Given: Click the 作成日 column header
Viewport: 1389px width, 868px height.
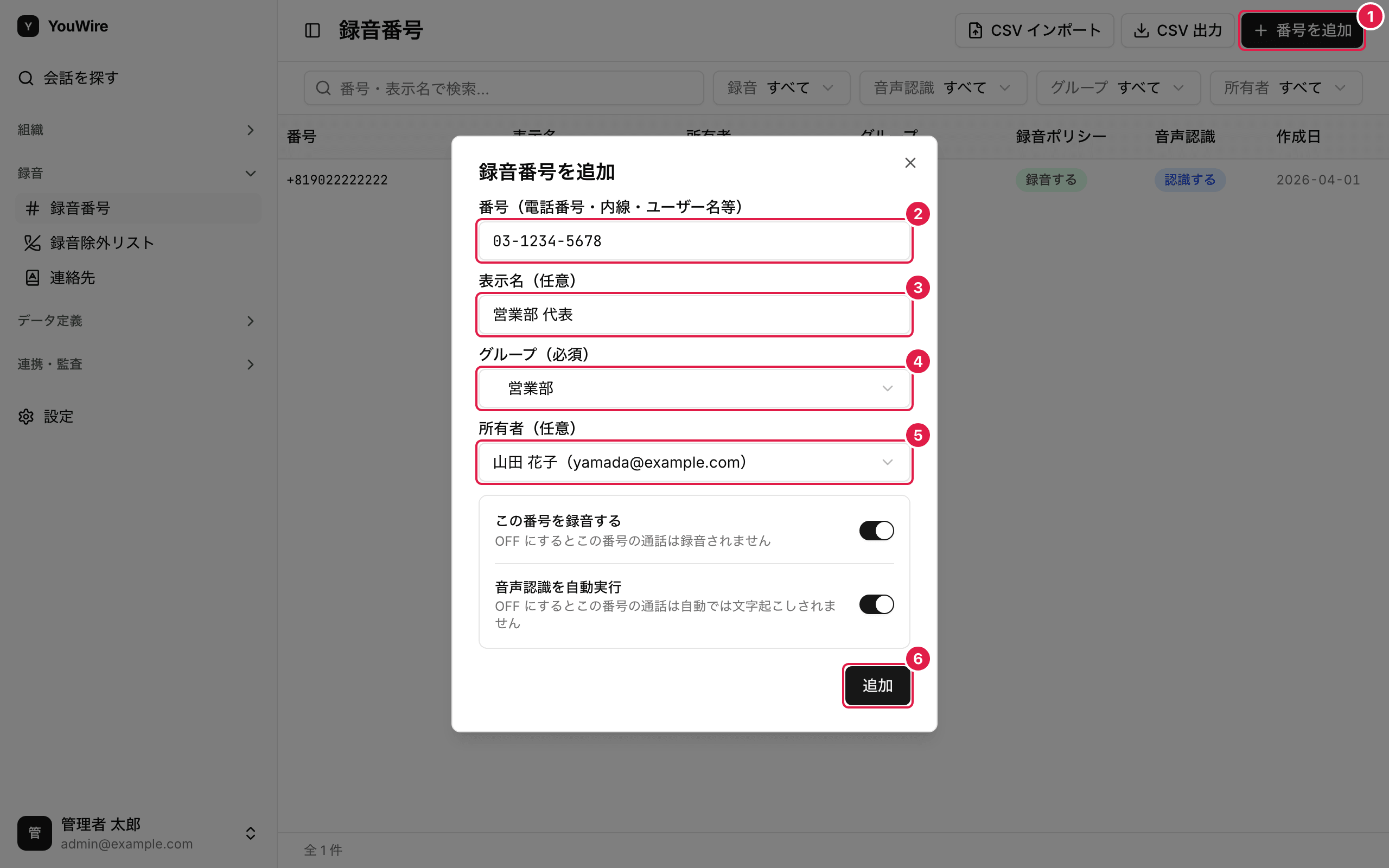Looking at the screenshot, I should click(x=1298, y=137).
